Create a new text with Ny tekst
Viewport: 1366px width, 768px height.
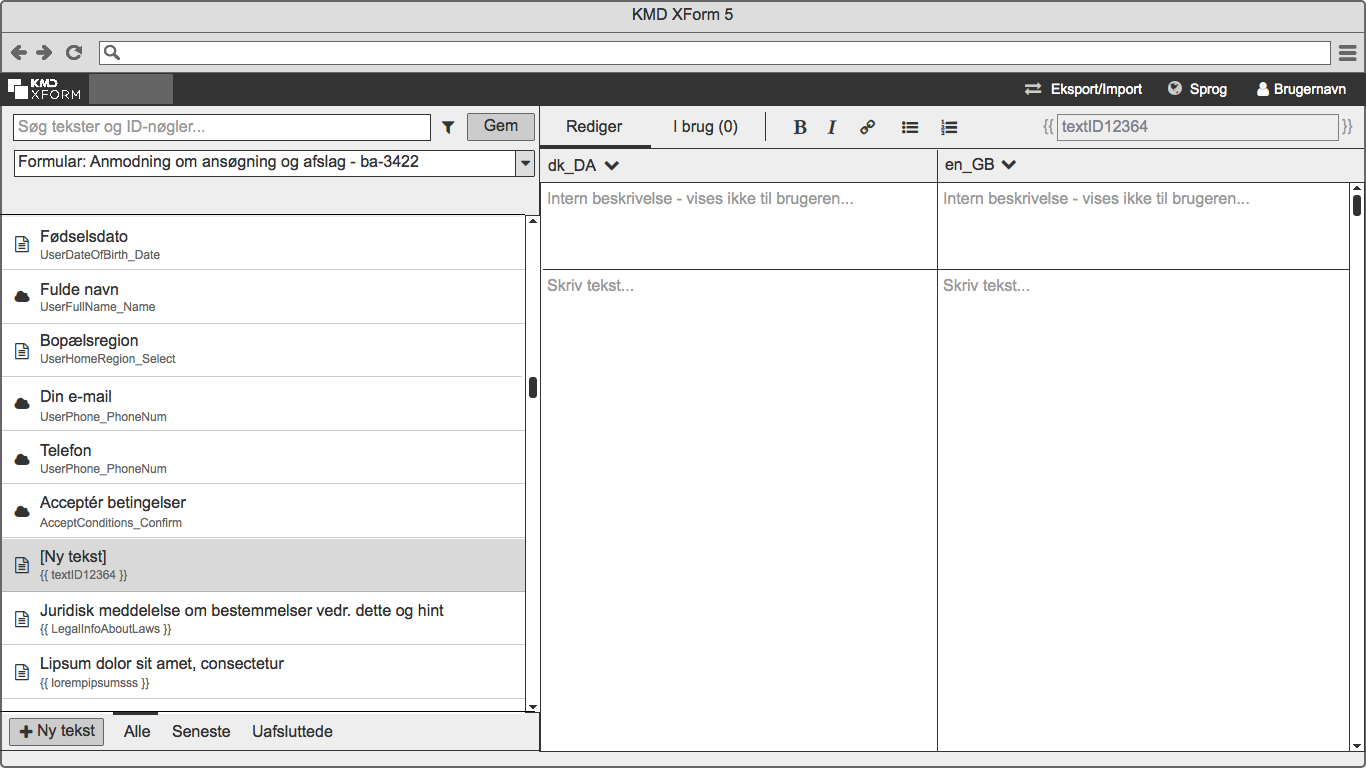coord(57,731)
